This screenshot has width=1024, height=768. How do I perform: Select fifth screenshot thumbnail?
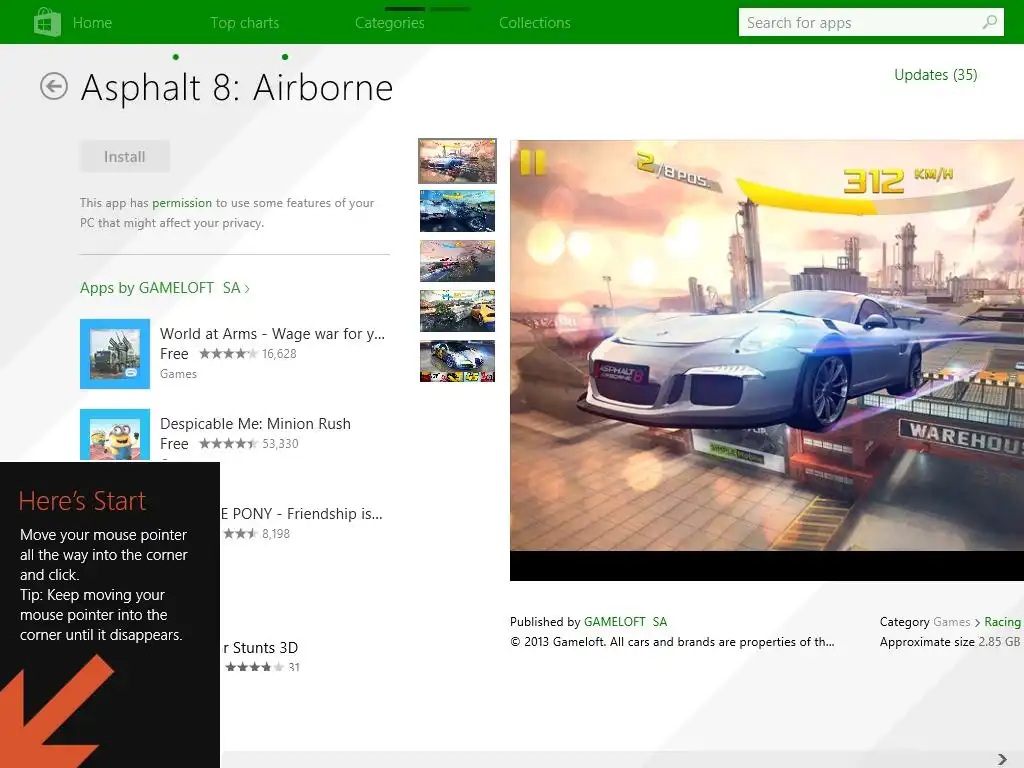coord(457,361)
